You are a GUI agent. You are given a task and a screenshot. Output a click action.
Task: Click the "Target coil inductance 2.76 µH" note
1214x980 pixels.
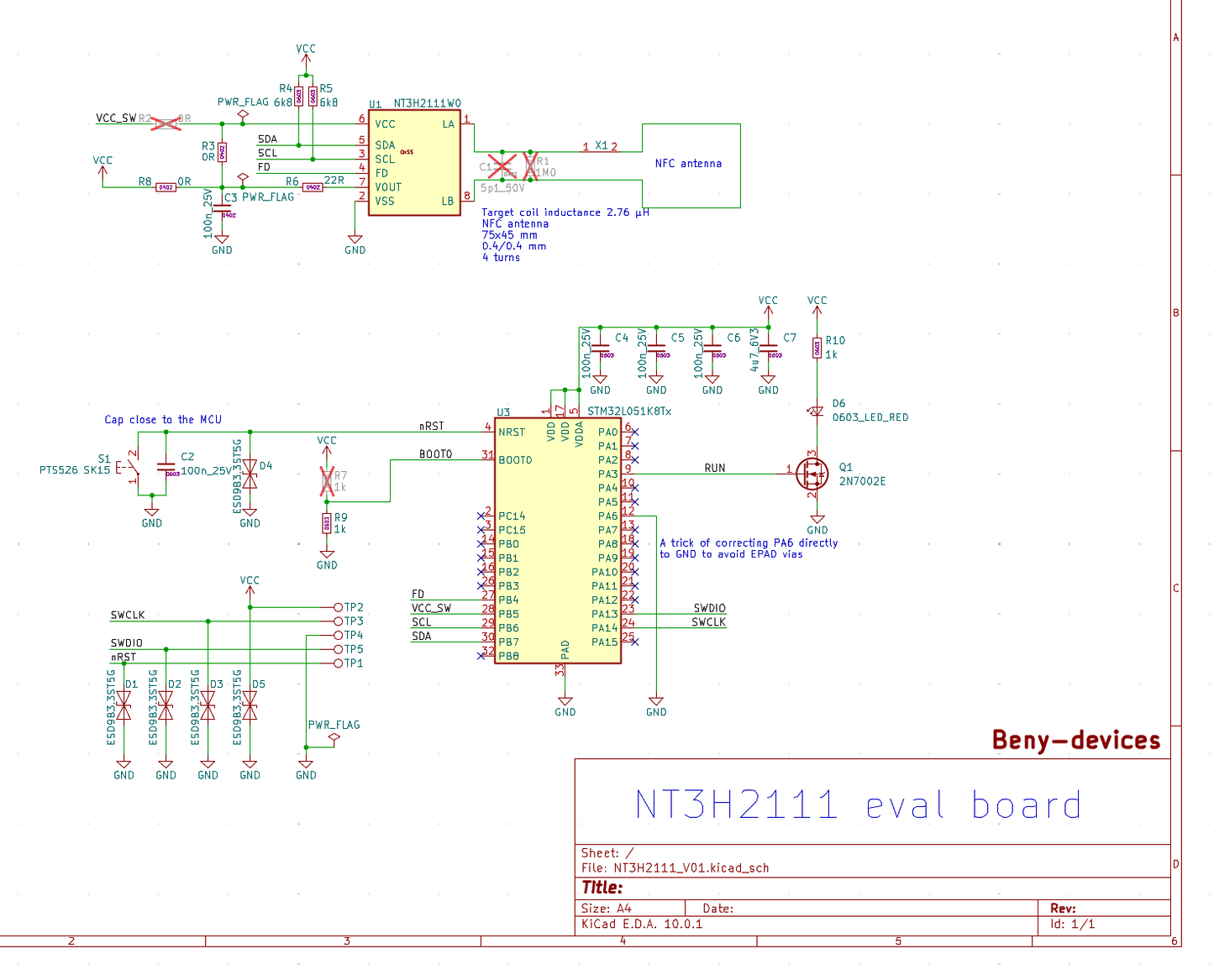tap(565, 212)
